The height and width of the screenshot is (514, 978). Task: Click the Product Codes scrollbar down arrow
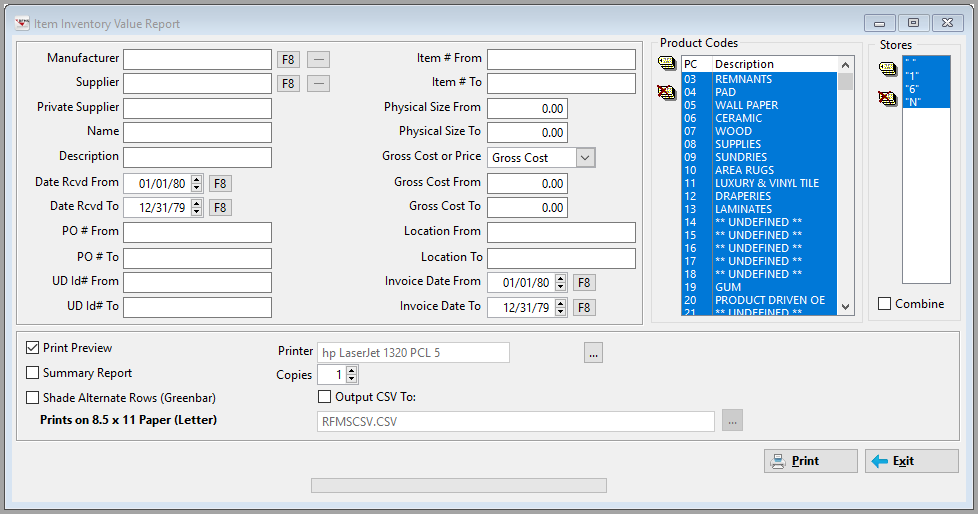[845, 307]
